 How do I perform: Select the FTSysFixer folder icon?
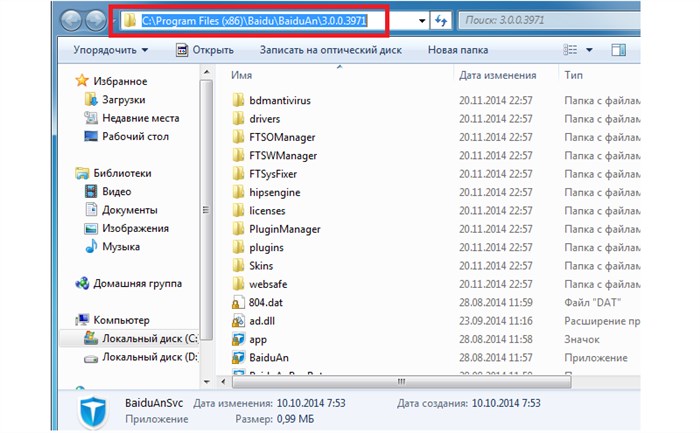coord(238,174)
